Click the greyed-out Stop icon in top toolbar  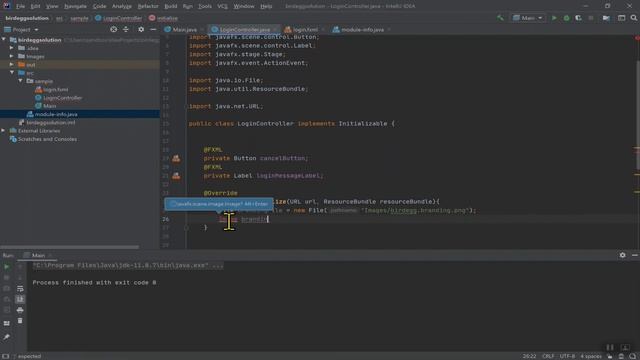591,18
